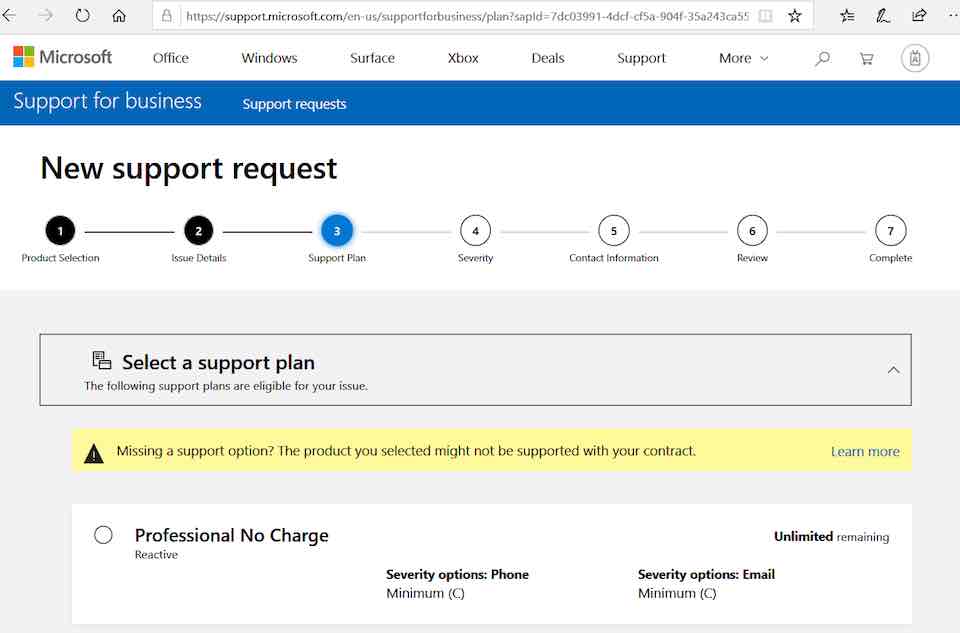Click the lock icon in address bar
This screenshot has height=633, width=960.
[x=167, y=15]
